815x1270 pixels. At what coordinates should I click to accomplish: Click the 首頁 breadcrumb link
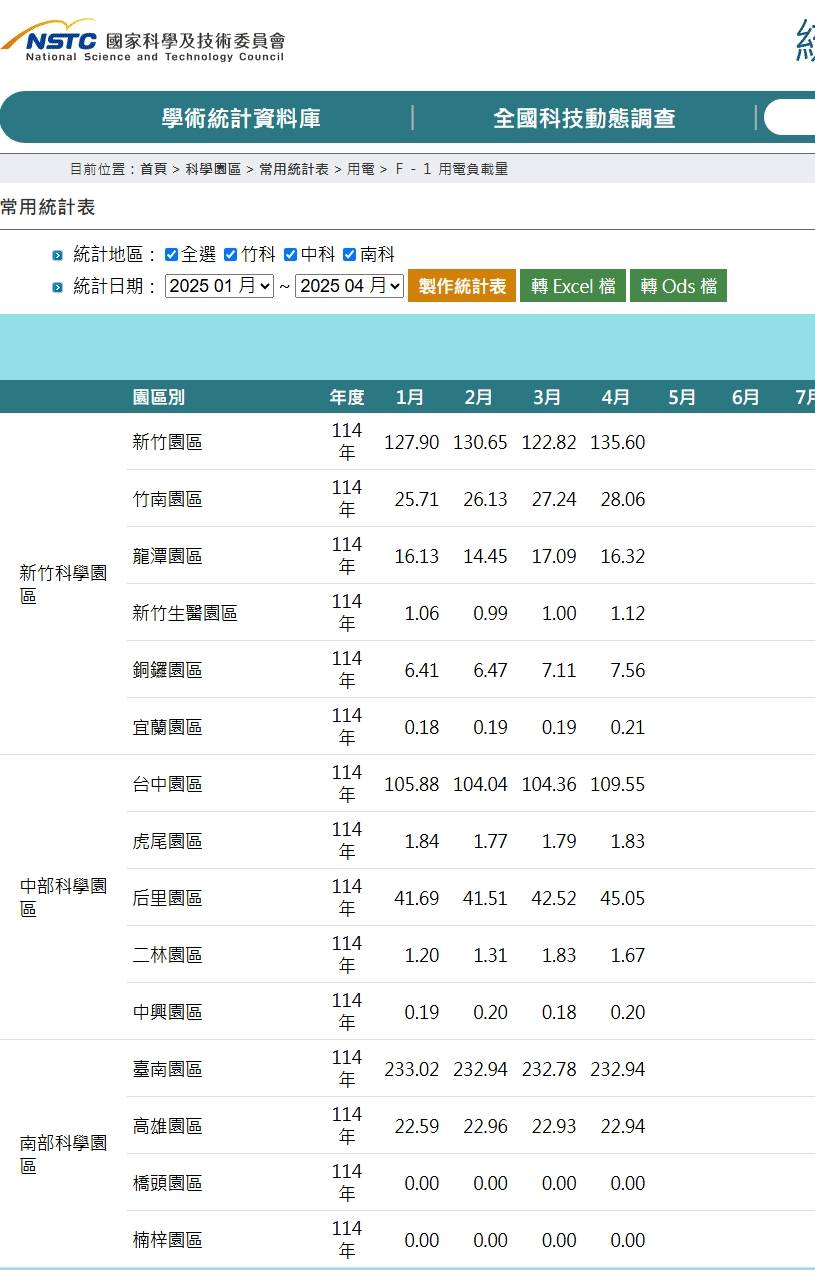click(153, 169)
